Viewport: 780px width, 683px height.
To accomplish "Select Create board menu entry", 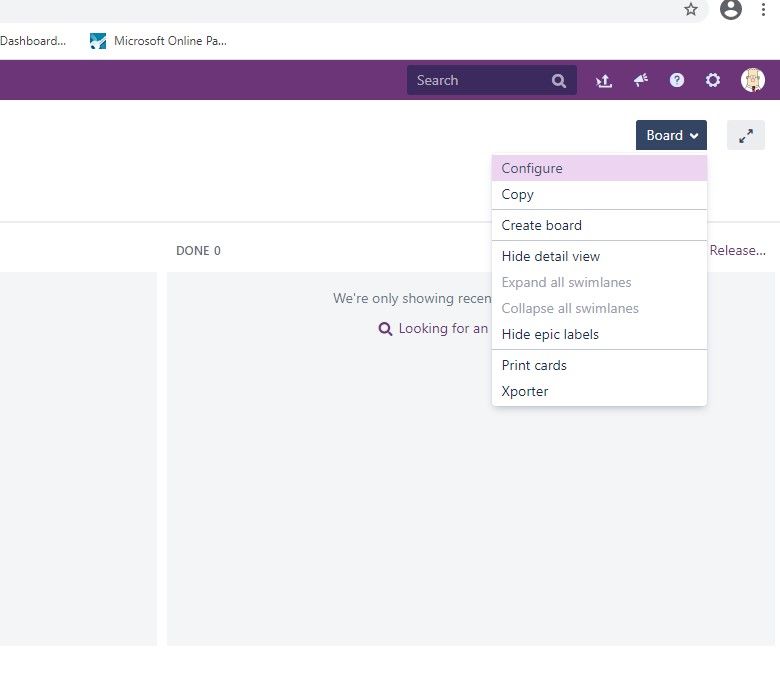I will pyautogui.click(x=599, y=225).
